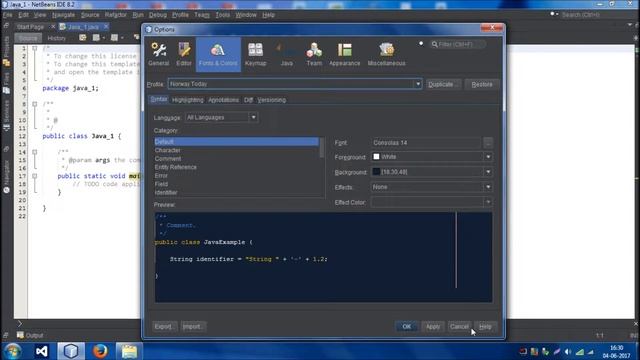Click the dark Background color swatch
Image resolution: width=640 pixels, height=360 pixels.
(x=376, y=172)
